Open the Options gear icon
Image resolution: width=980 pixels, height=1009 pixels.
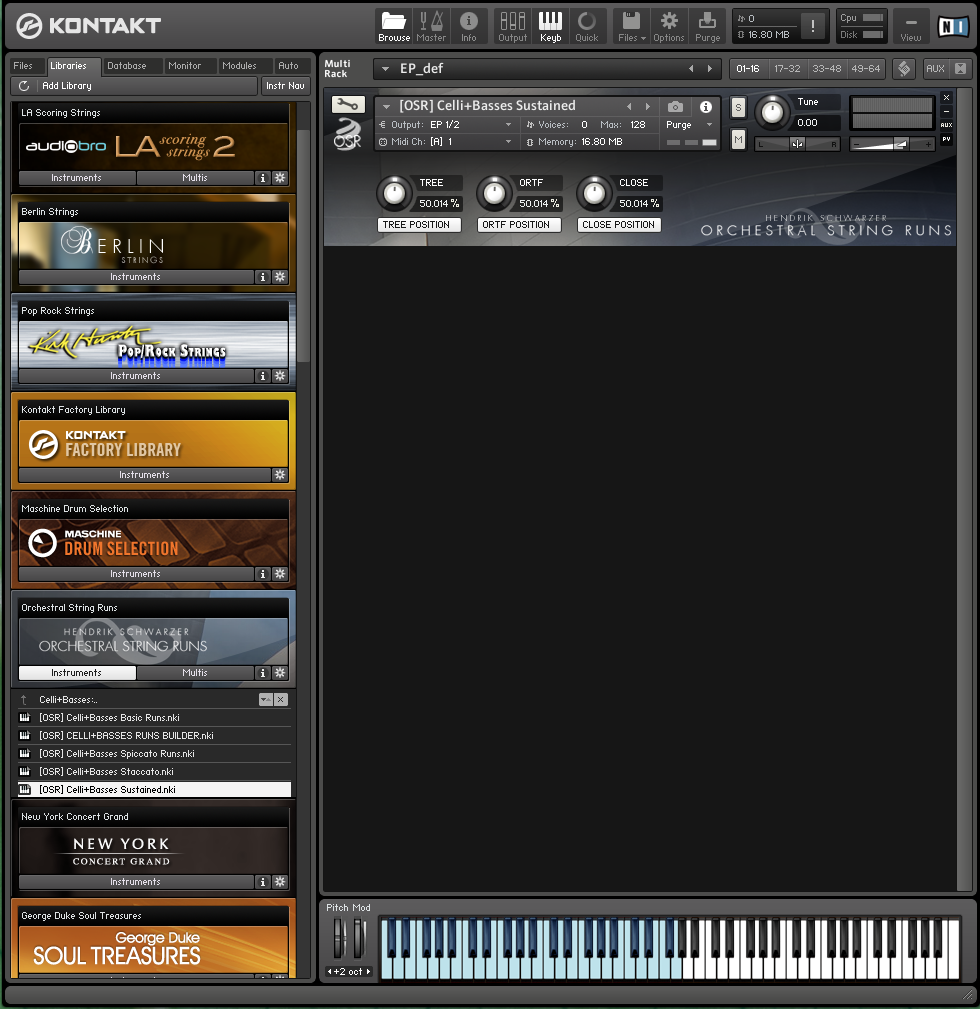[669, 26]
